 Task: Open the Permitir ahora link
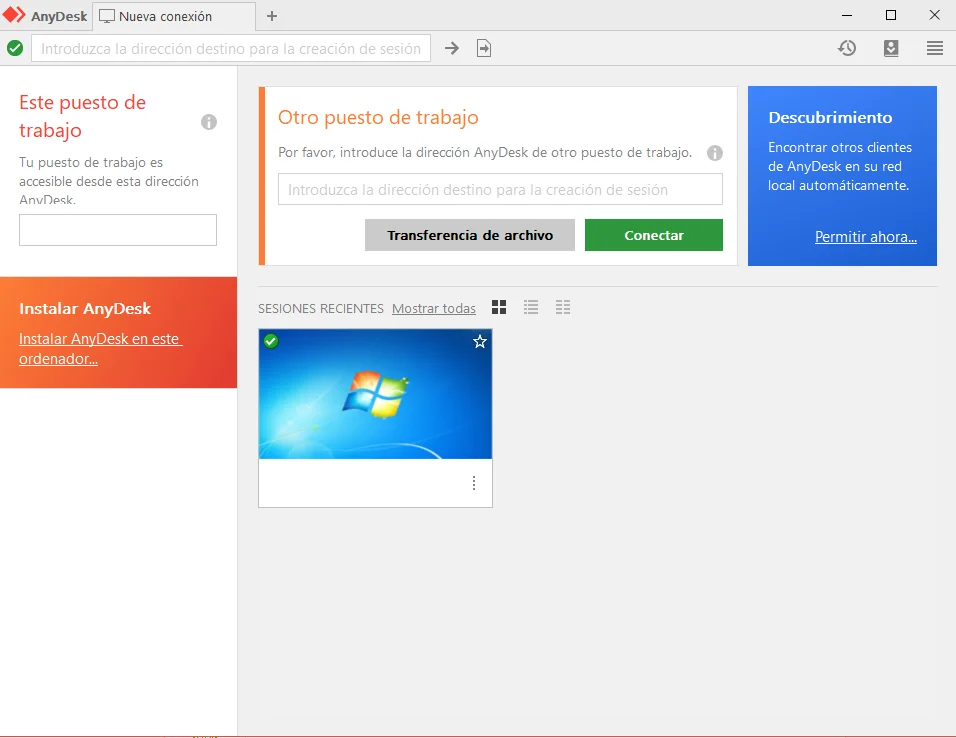(x=866, y=237)
